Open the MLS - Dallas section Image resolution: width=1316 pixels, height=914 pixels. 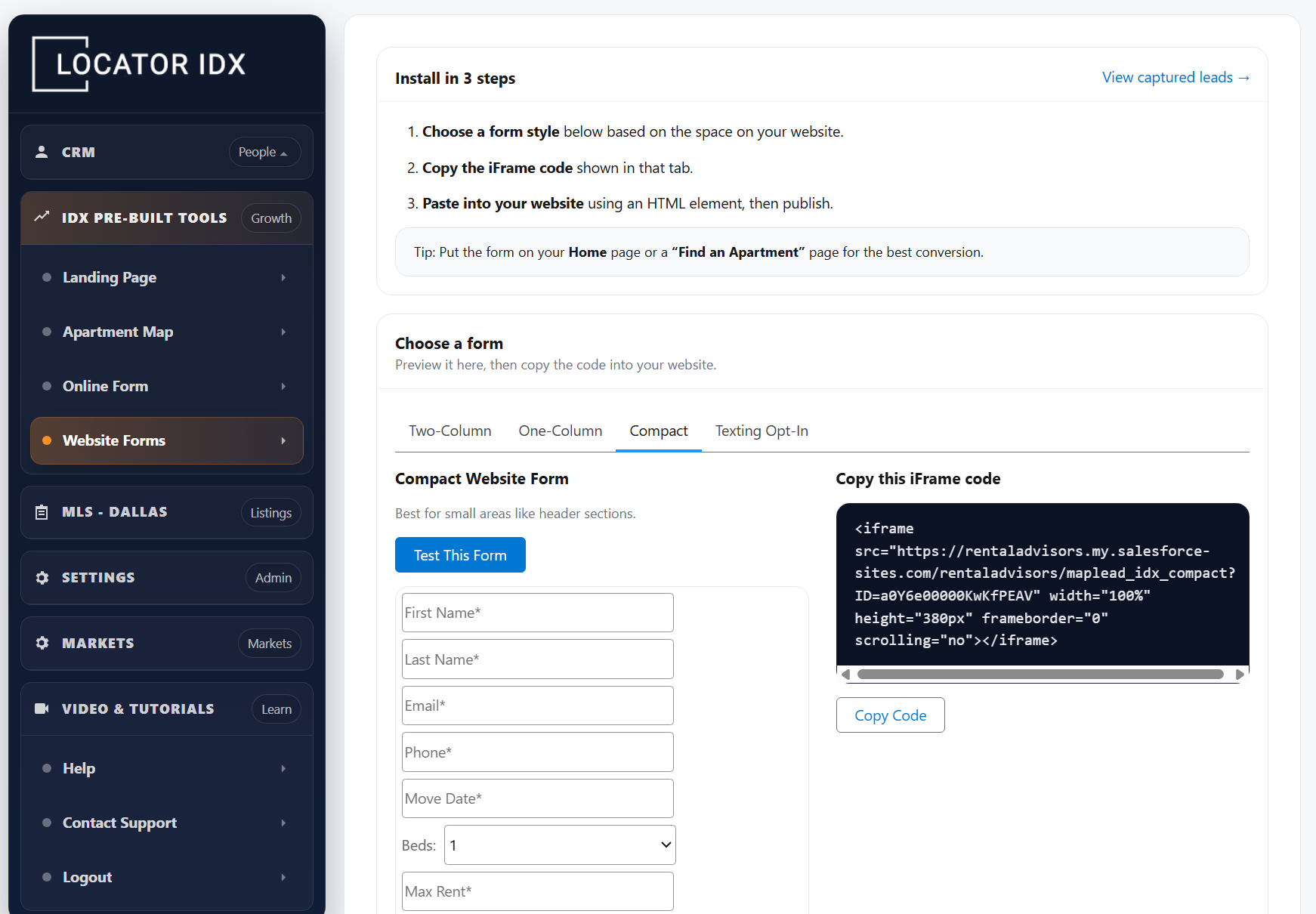167,512
